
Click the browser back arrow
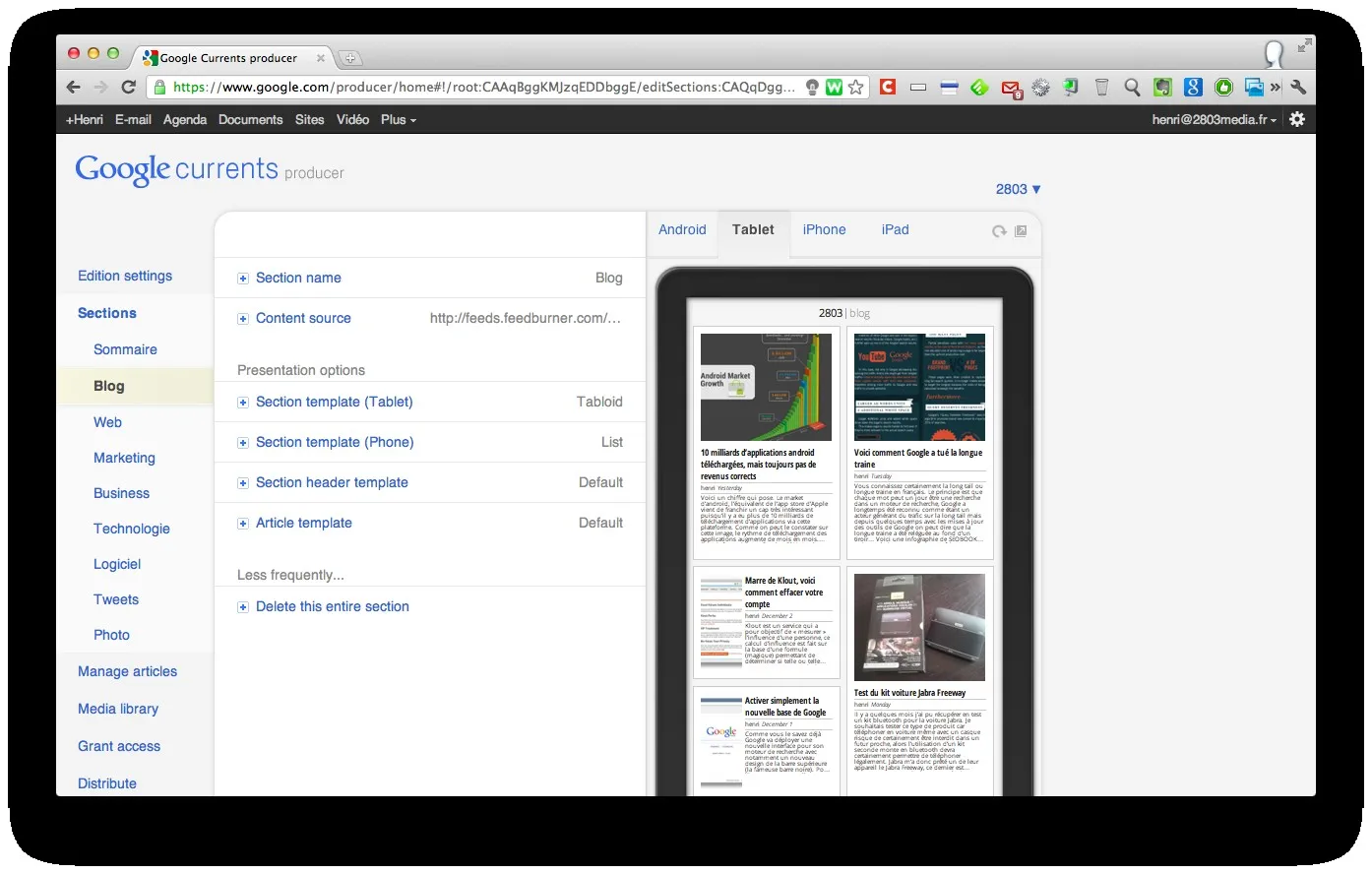(x=74, y=87)
